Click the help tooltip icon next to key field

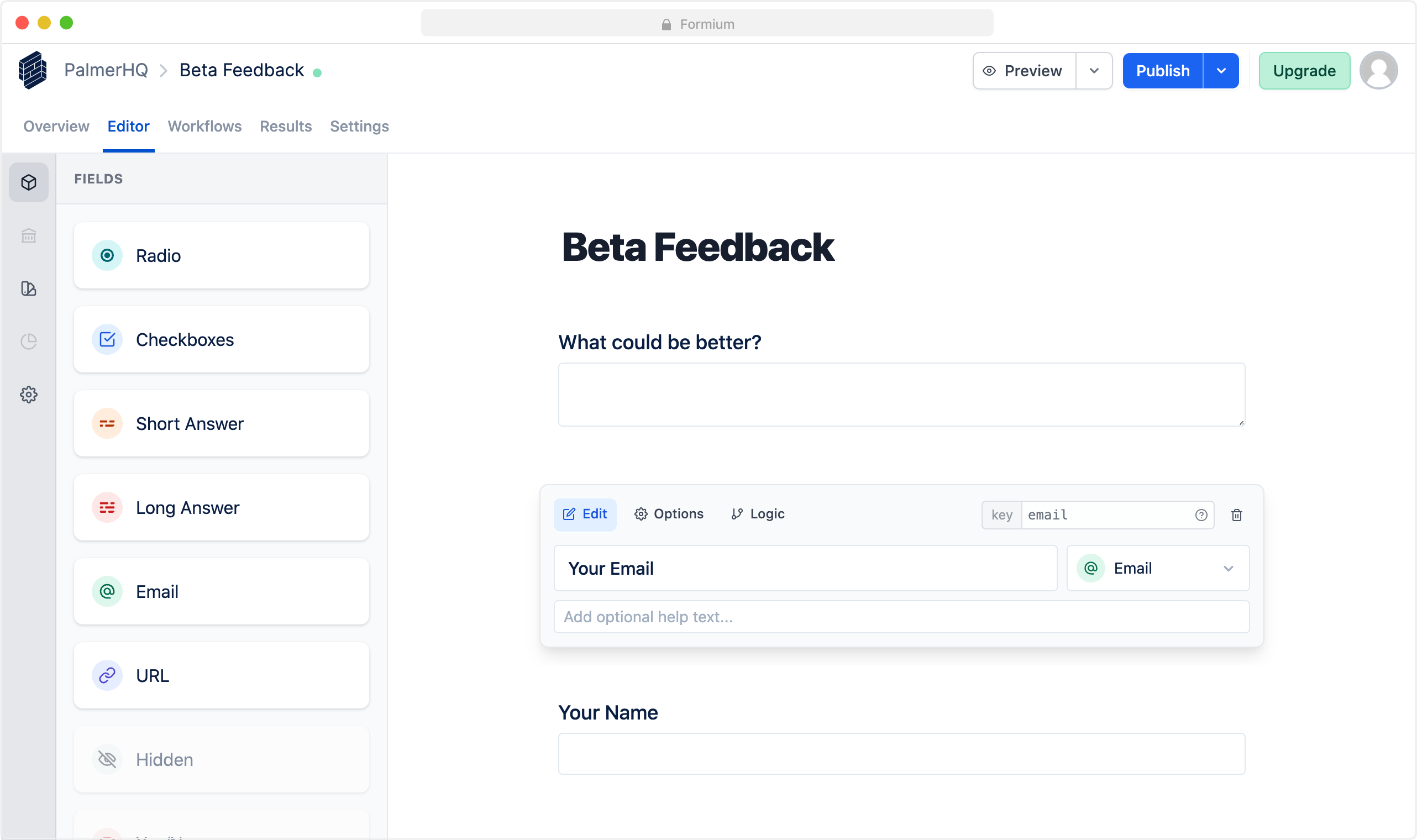click(x=1202, y=514)
